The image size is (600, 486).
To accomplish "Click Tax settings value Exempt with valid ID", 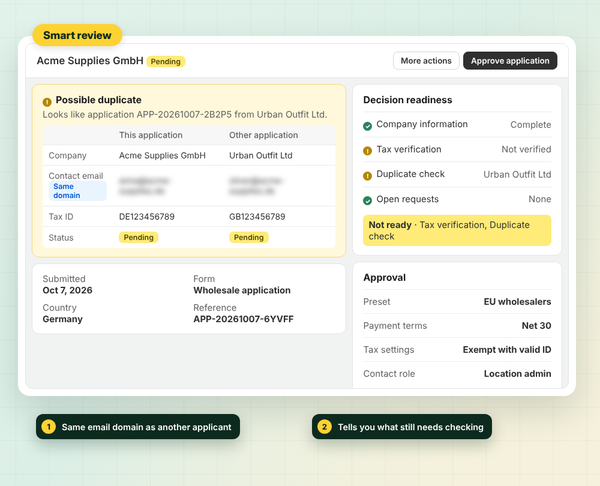I will [507, 350].
